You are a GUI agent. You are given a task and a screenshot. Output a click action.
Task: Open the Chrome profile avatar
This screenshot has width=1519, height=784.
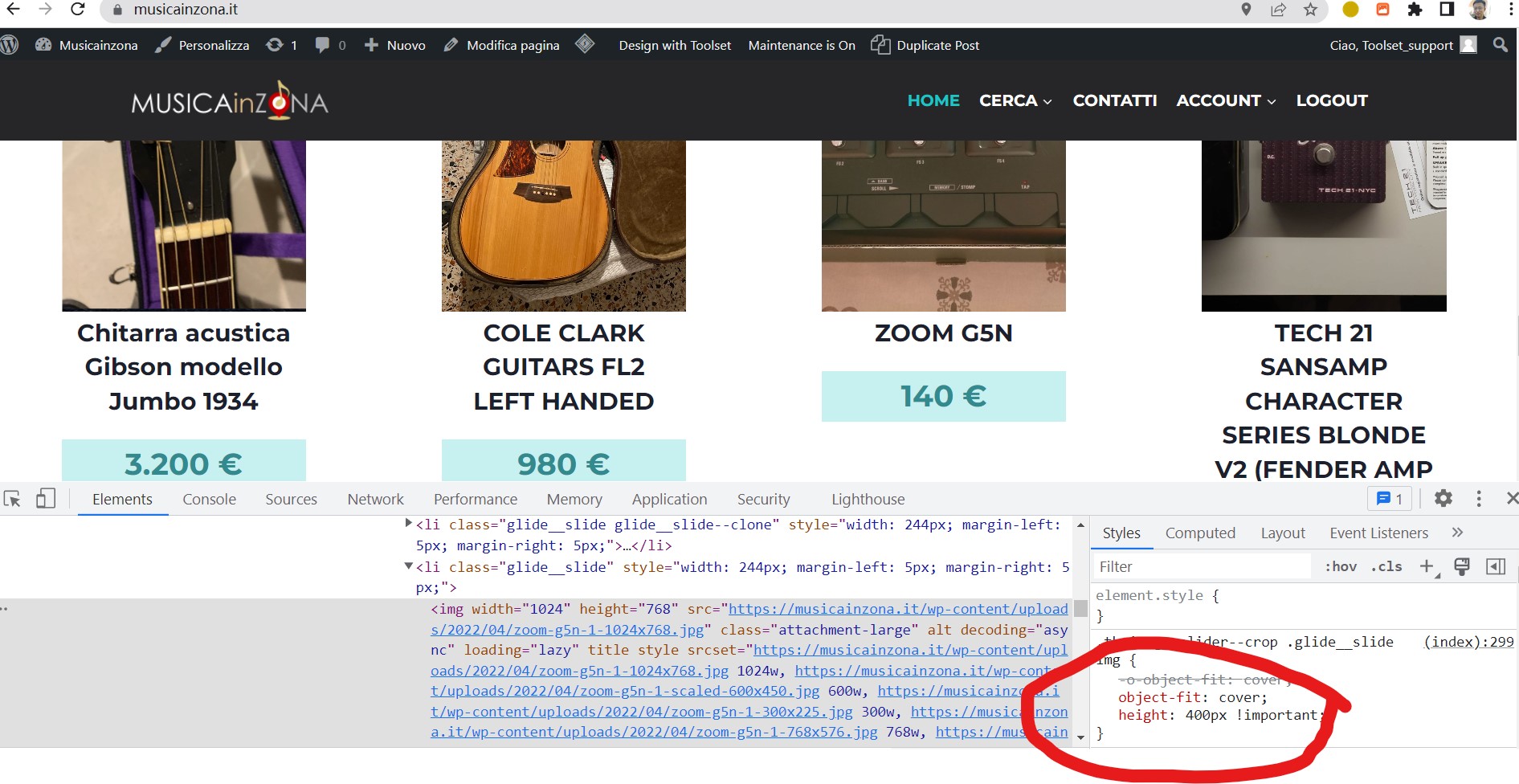pos(1479,10)
